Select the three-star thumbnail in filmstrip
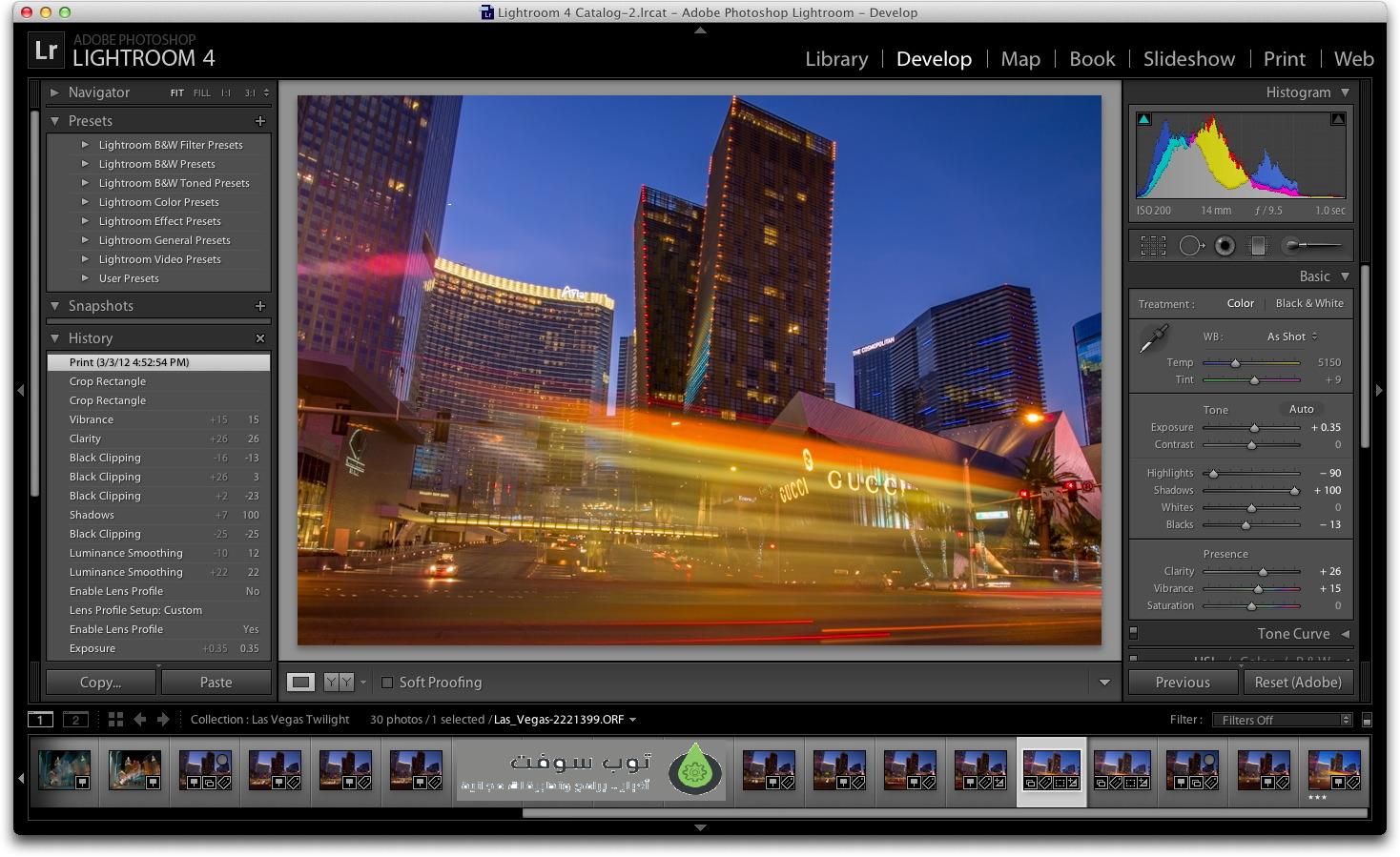The height and width of the screenshot is (857, 1400). (1333, 770)
